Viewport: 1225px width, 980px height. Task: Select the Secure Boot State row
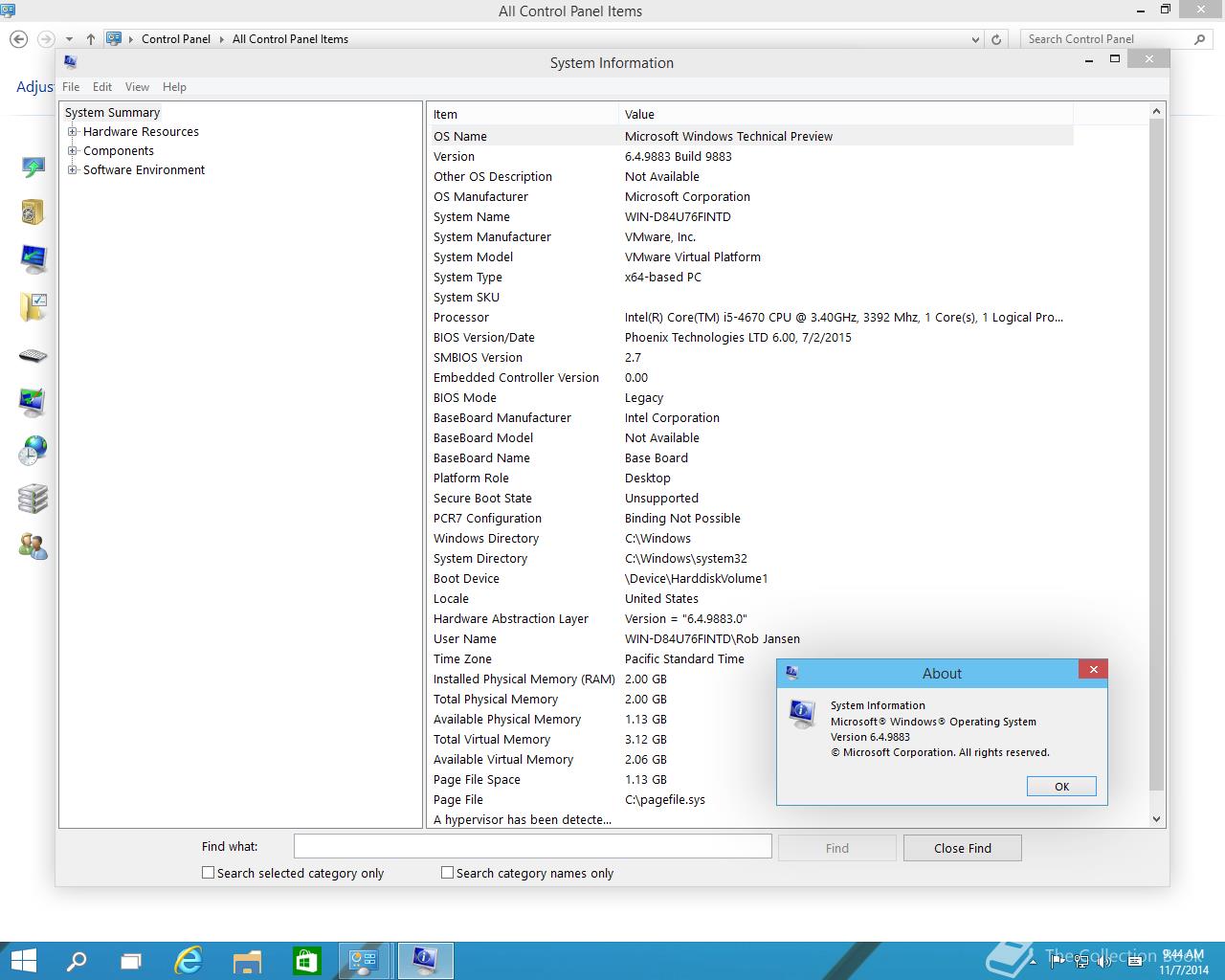click(750, 498)
